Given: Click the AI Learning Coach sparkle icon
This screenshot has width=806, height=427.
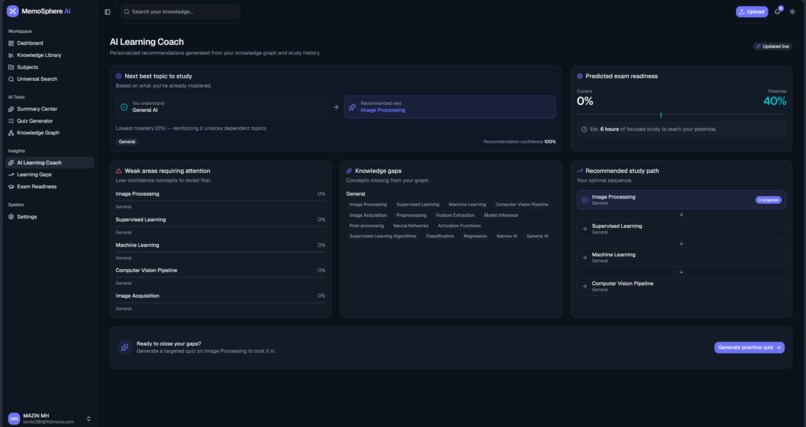Looking at the screenshot, I should pyautogui.click(x=11, y=163).
